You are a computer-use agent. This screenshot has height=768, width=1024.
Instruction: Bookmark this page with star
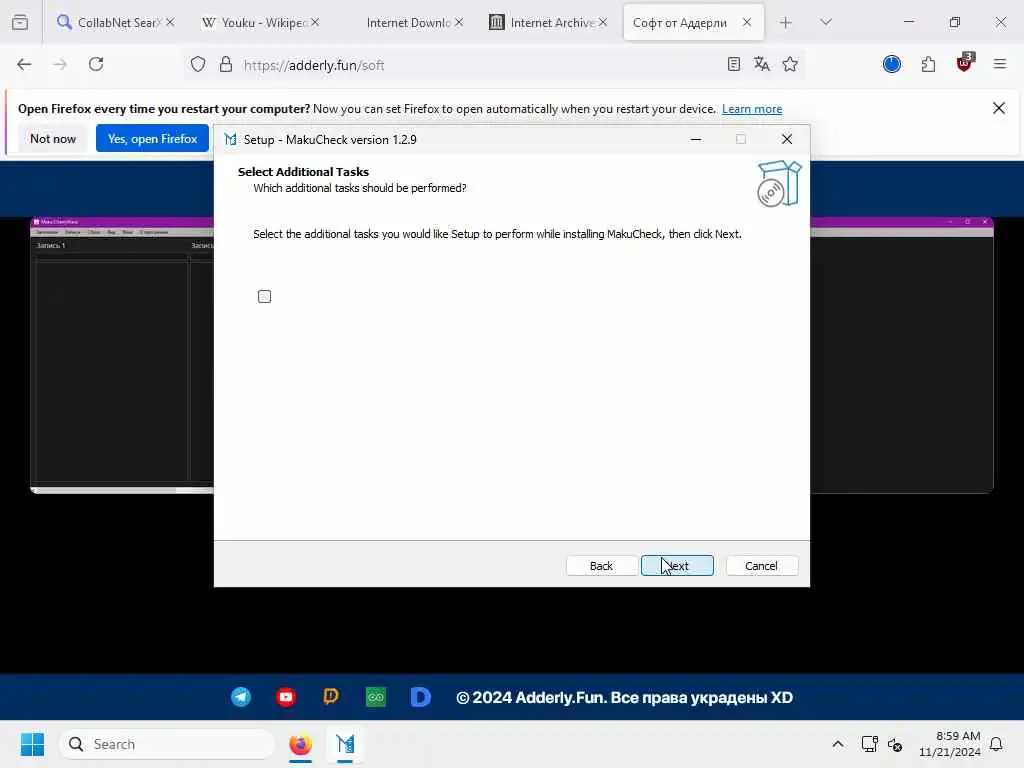point(790,64)
